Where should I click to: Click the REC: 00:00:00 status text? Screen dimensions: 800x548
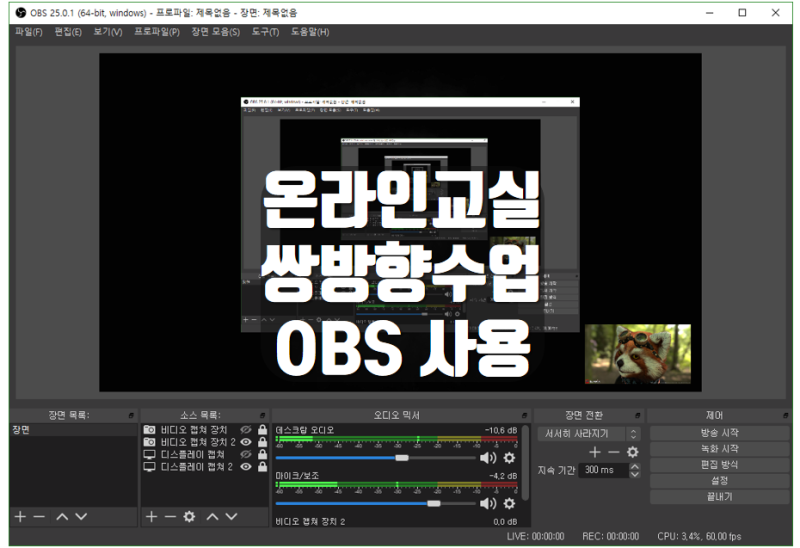tap(610, 536)
